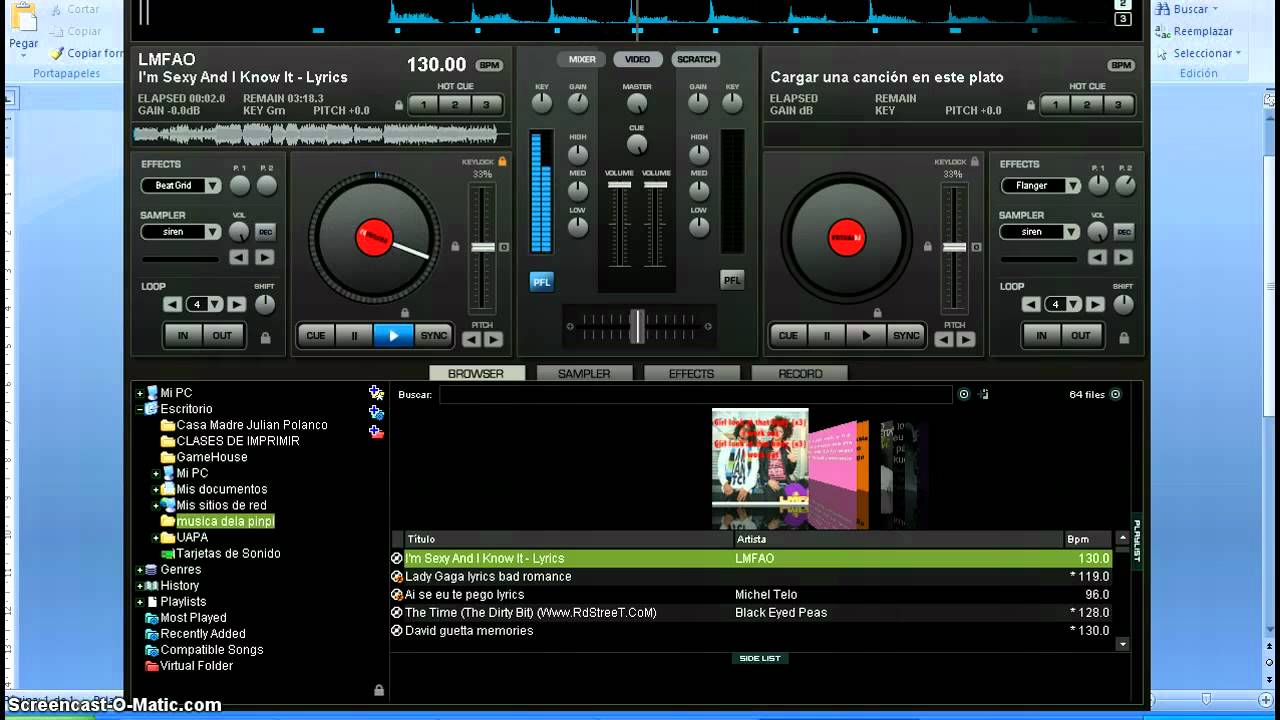Open the RECORD browser tab
Viewport: 1280px width, 720px height.
click(800, 374)
